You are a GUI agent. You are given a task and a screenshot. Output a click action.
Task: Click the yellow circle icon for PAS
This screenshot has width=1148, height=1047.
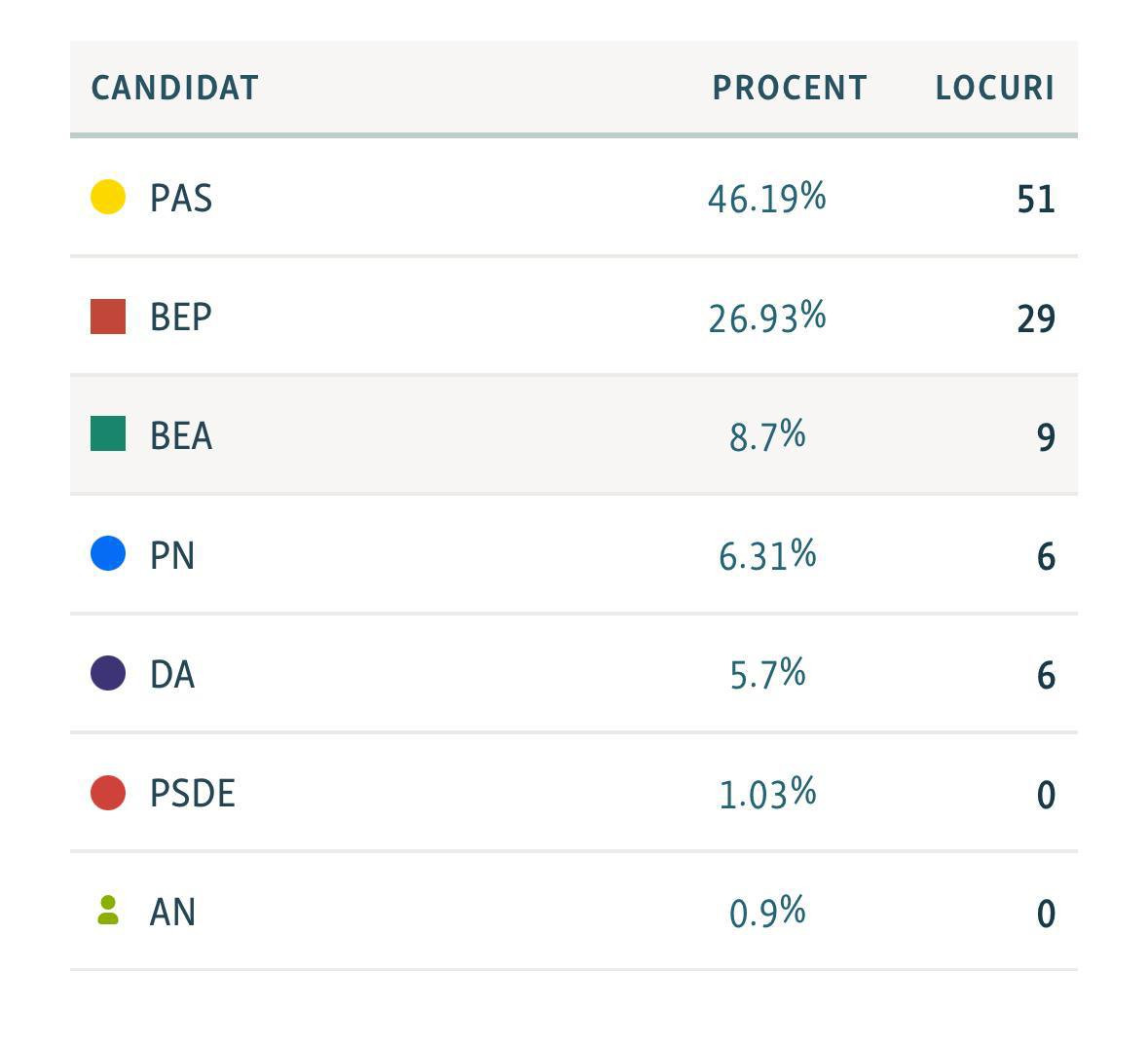[x=108, y=197]
